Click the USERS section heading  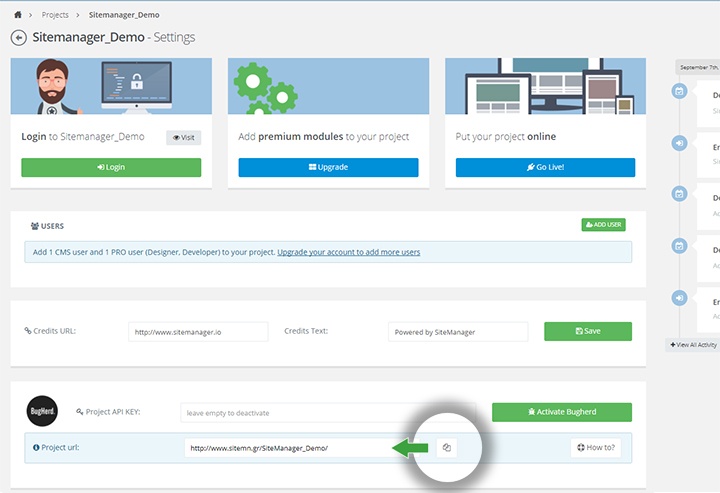pos(47,226)
